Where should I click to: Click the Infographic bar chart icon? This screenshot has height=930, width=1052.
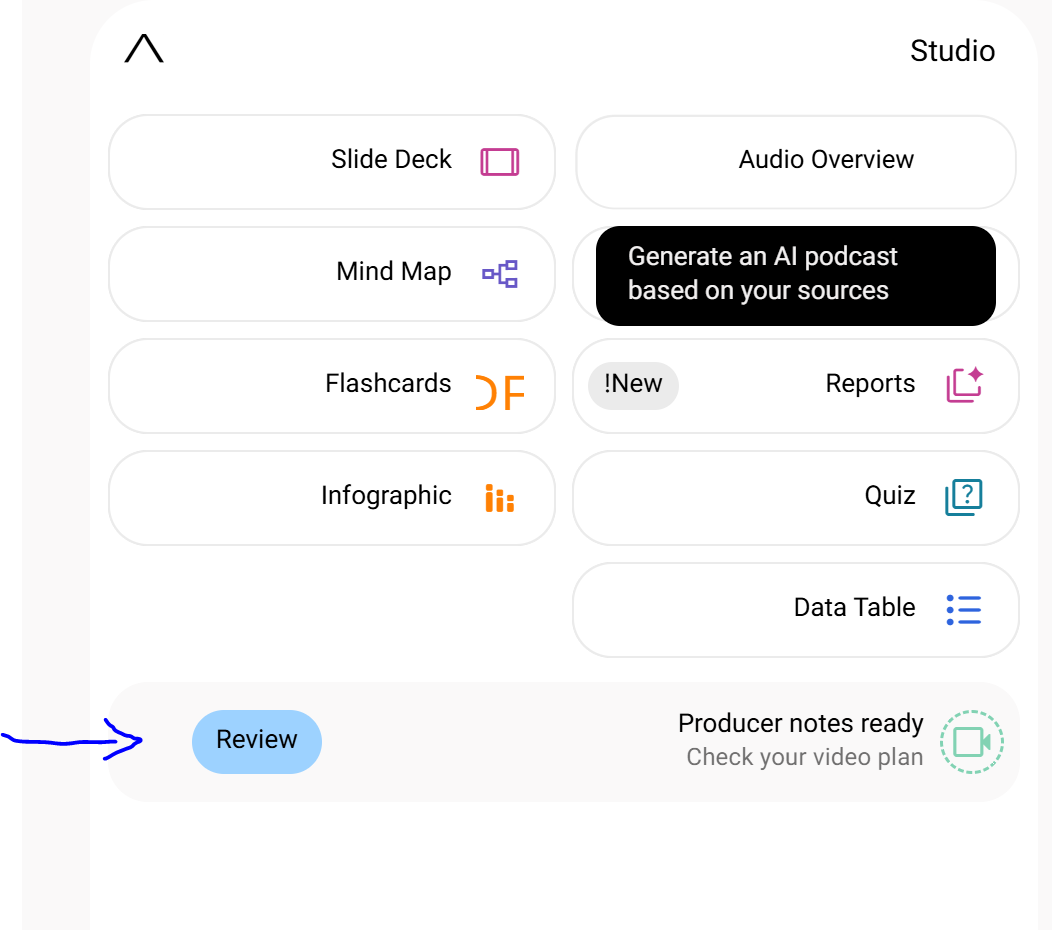[500, 499]
